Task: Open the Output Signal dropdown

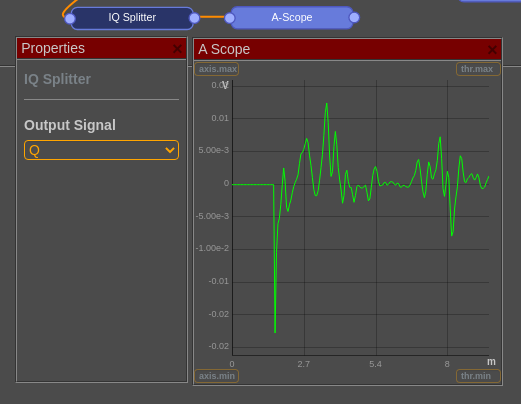Action: coord(101,150)
